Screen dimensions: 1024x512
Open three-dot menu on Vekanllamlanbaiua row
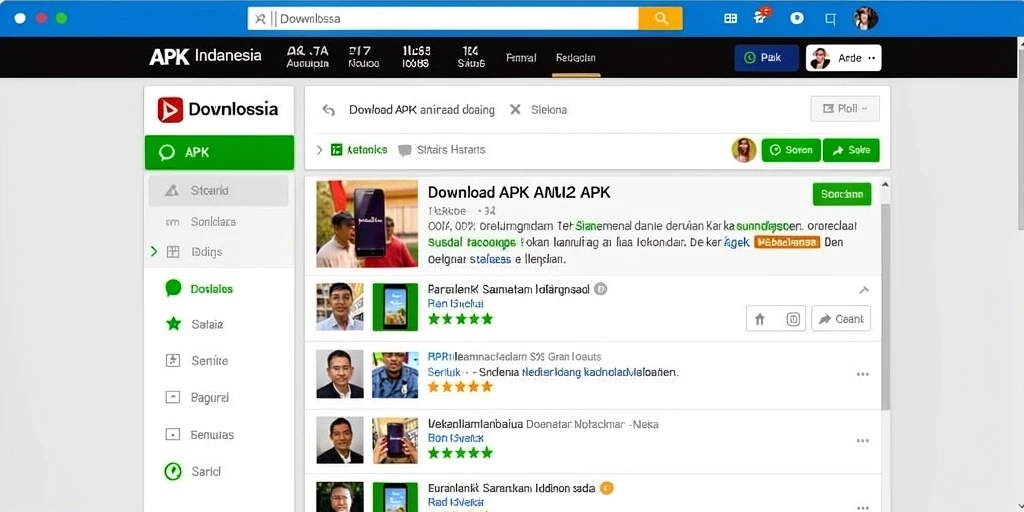point(863,441)
